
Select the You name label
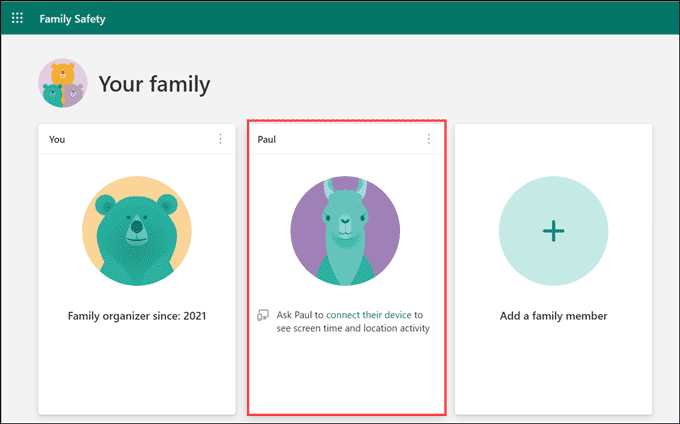click(x=57, y=139)
